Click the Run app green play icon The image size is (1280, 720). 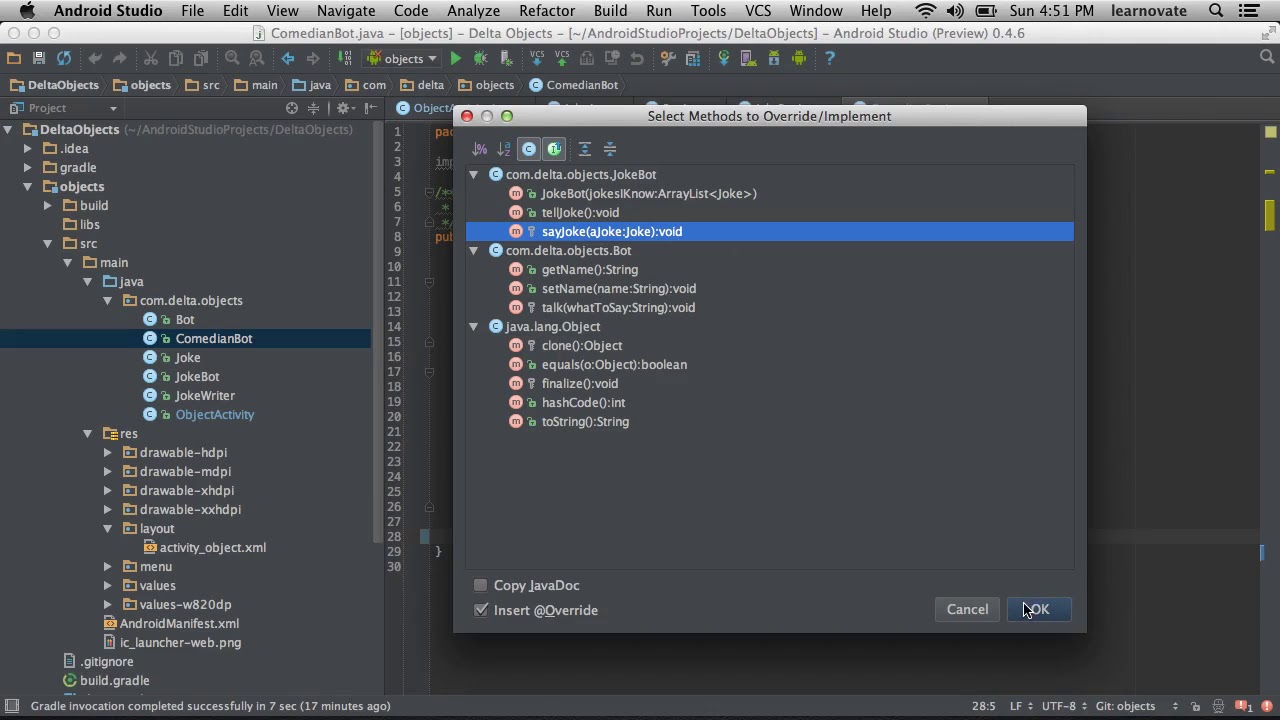click(456, 58)
